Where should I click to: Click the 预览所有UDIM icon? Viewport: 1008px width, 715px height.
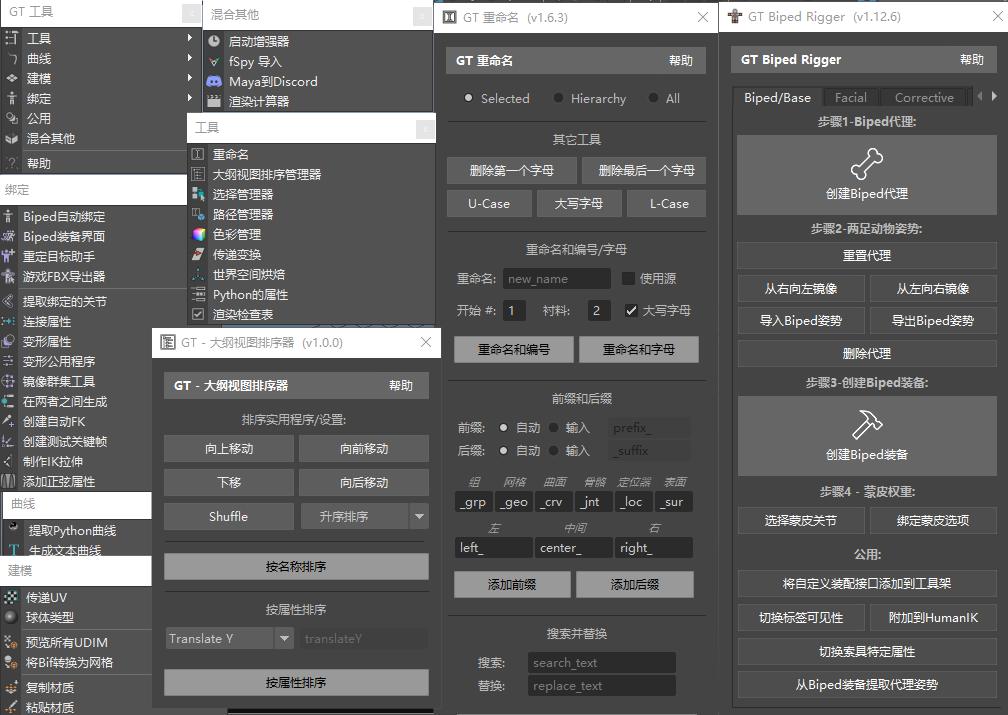[x=11, y=642]
